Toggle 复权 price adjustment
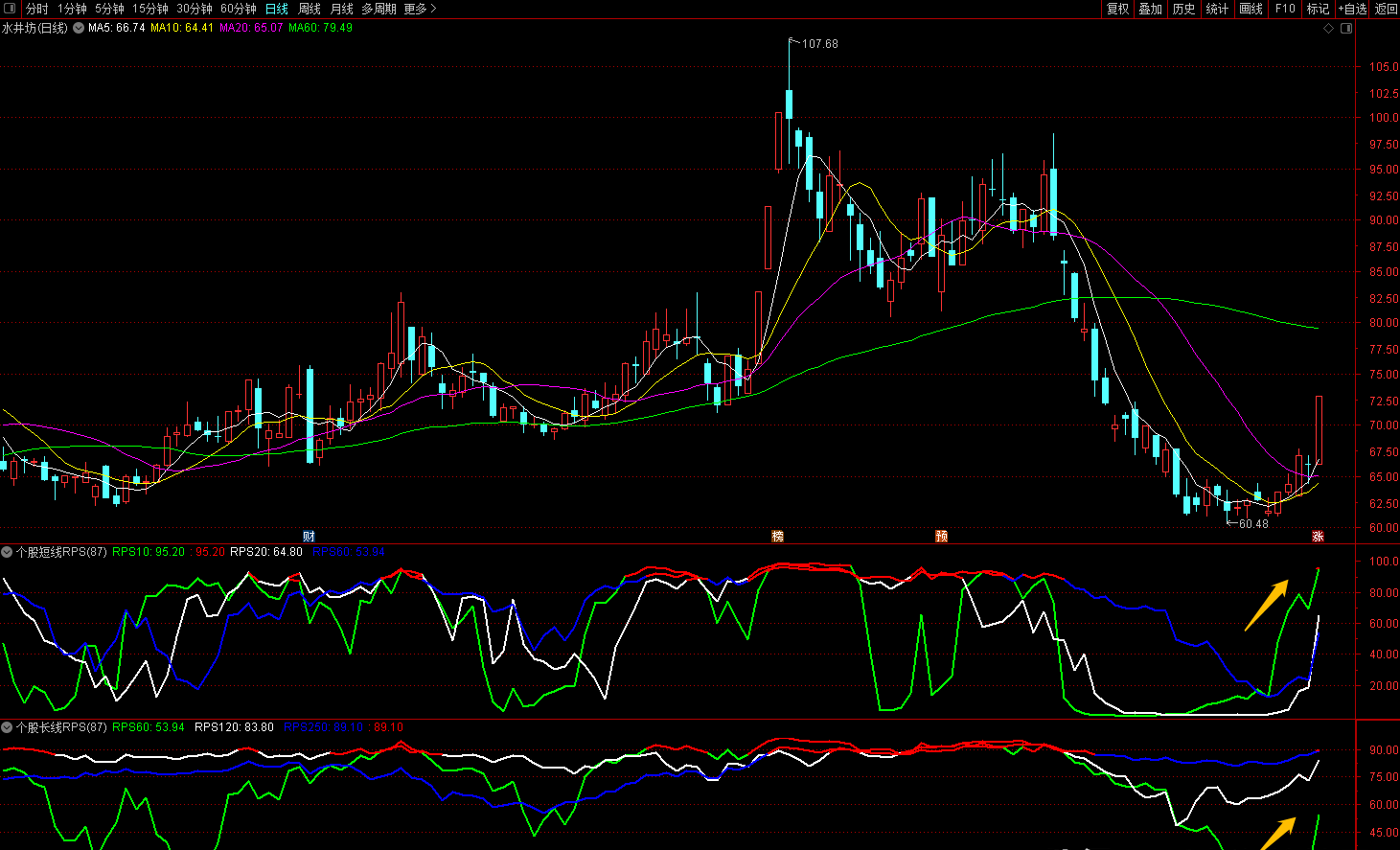The image size is (1400, 850). click(1117, 9)
